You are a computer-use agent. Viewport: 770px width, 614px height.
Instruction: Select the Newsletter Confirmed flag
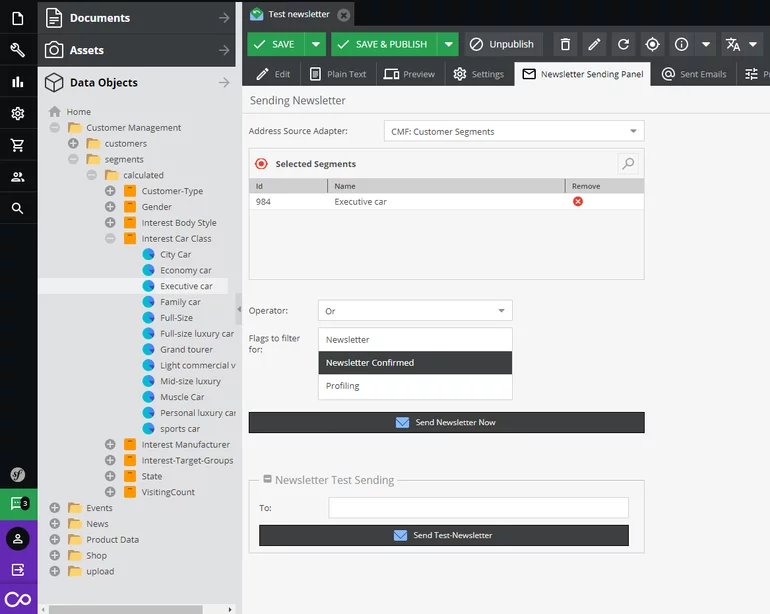(x=415, y=363)
